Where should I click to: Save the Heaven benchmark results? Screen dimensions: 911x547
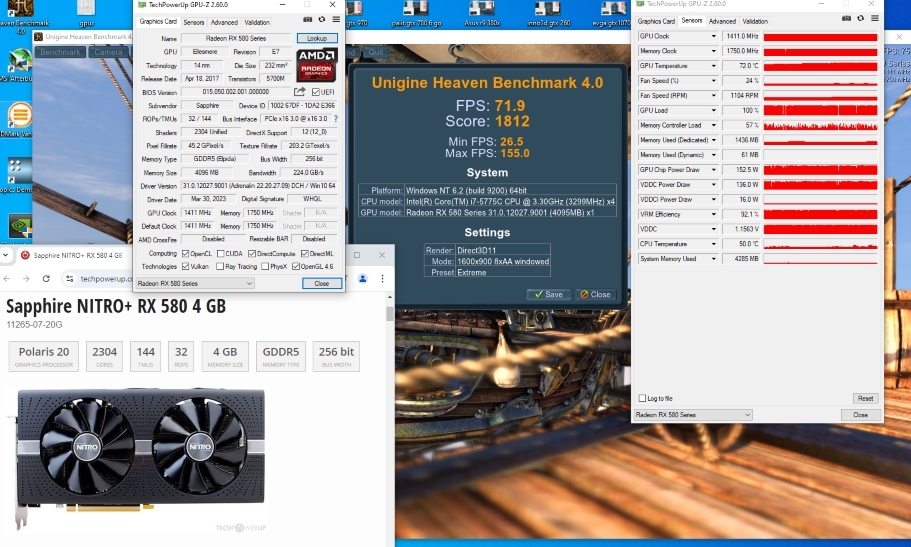[549, 294]
